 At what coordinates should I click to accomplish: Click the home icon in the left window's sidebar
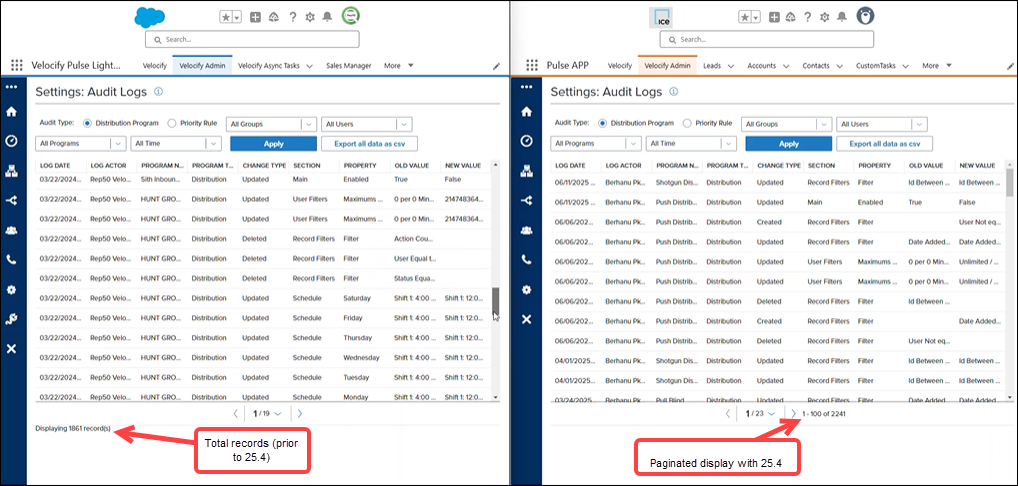pyautogui.click(x=12, y=111)
